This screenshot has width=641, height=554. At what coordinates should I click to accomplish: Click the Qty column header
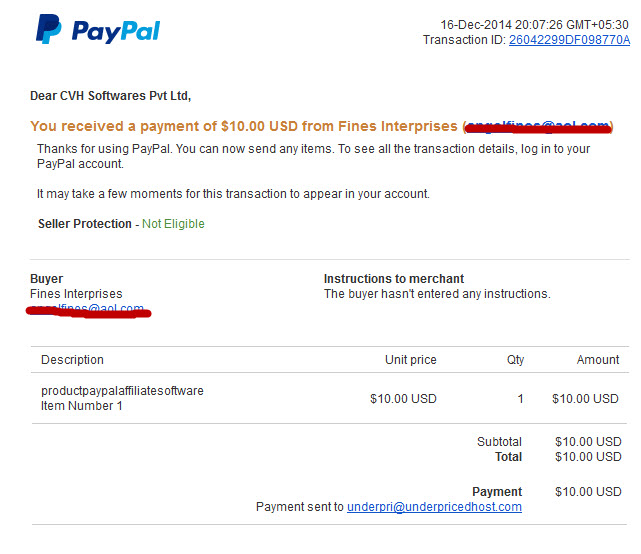[x=515, y=360]
